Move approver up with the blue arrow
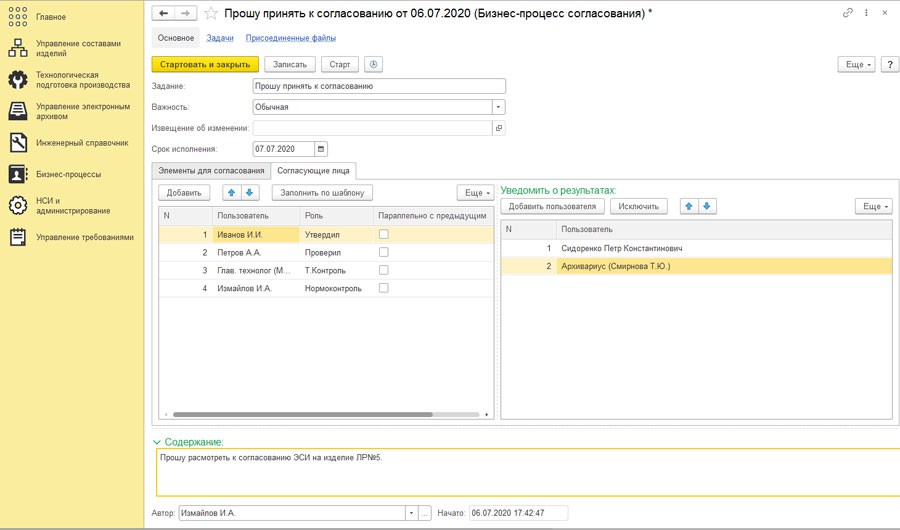The width and height of the screenshot is (900, 530). (232, 192)
